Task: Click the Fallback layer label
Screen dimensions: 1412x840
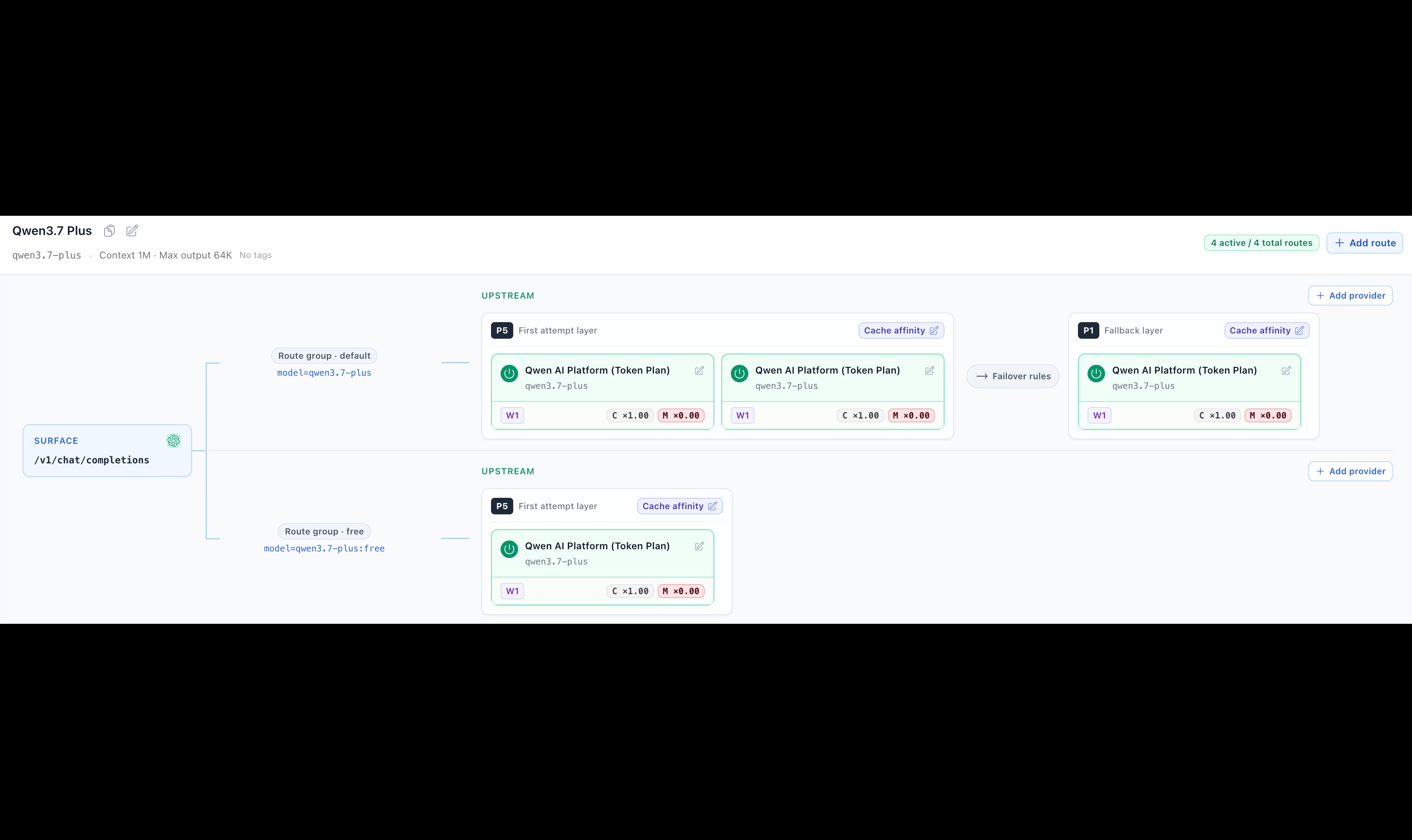Action: [1133, 330]
